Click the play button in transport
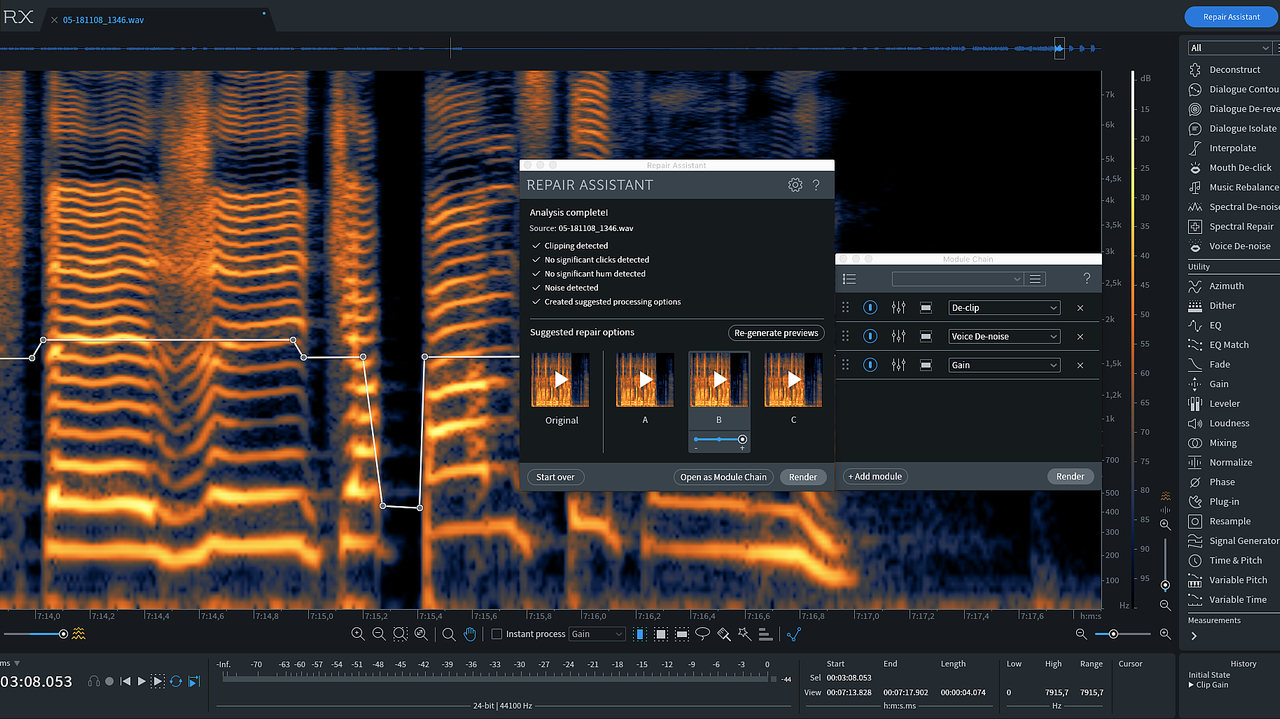1280x719 pixels. [x=142, y=682]
